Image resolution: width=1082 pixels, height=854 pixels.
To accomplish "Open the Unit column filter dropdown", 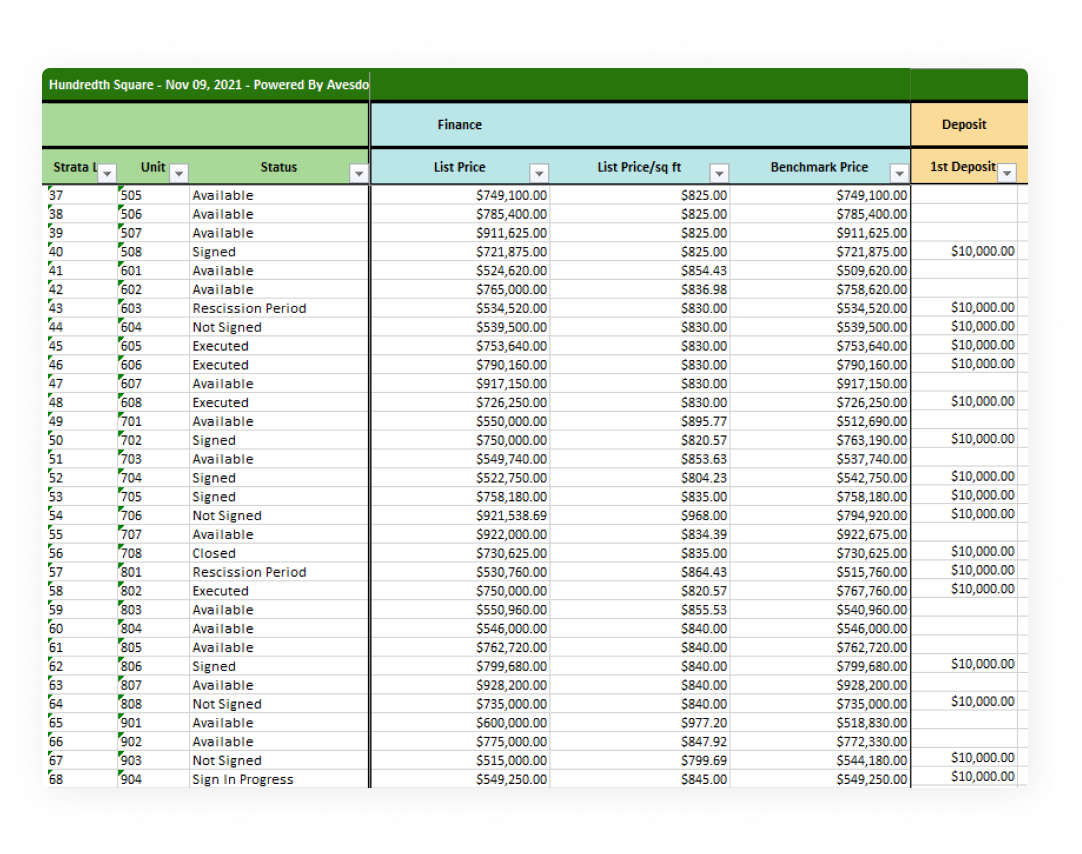I will coord(179,173).
